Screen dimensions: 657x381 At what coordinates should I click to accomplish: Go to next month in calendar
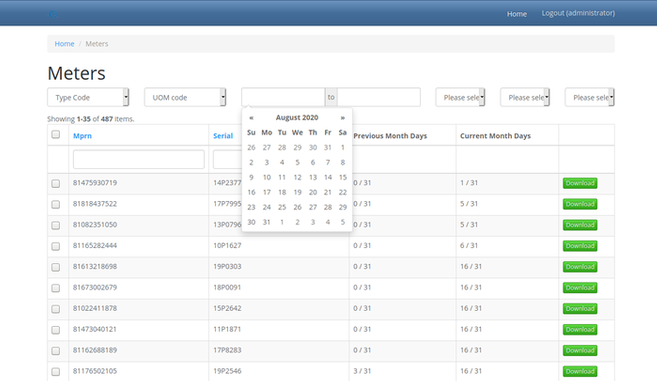[x=343, y=118]
